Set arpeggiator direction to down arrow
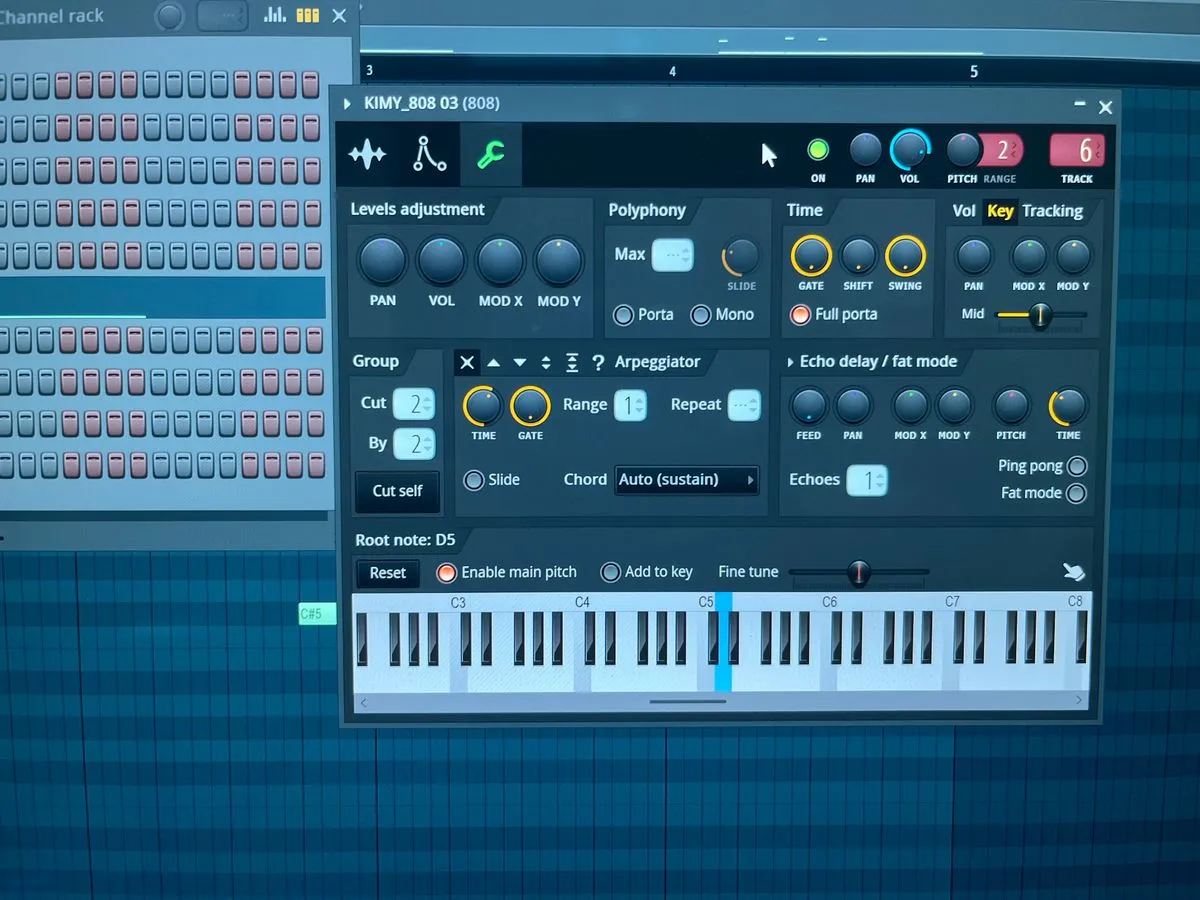 pos(520,362)
